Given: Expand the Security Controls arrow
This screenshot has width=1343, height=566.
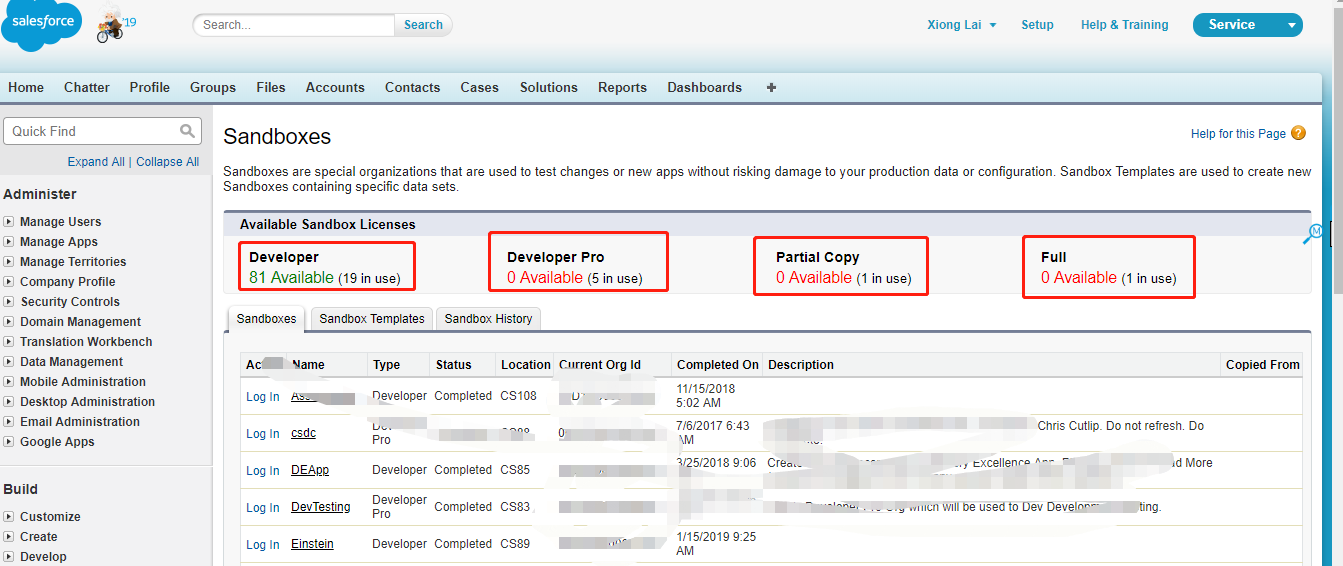Looking at the screenshot, I should tap(9, 302).
